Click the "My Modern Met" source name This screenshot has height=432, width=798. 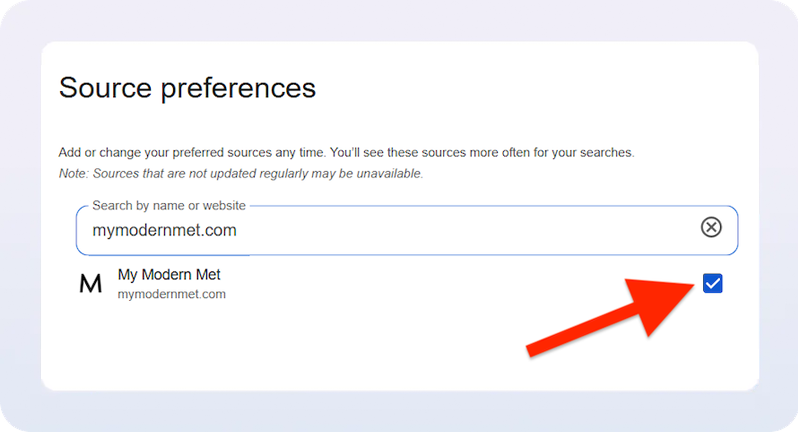[x=169, y=274]
